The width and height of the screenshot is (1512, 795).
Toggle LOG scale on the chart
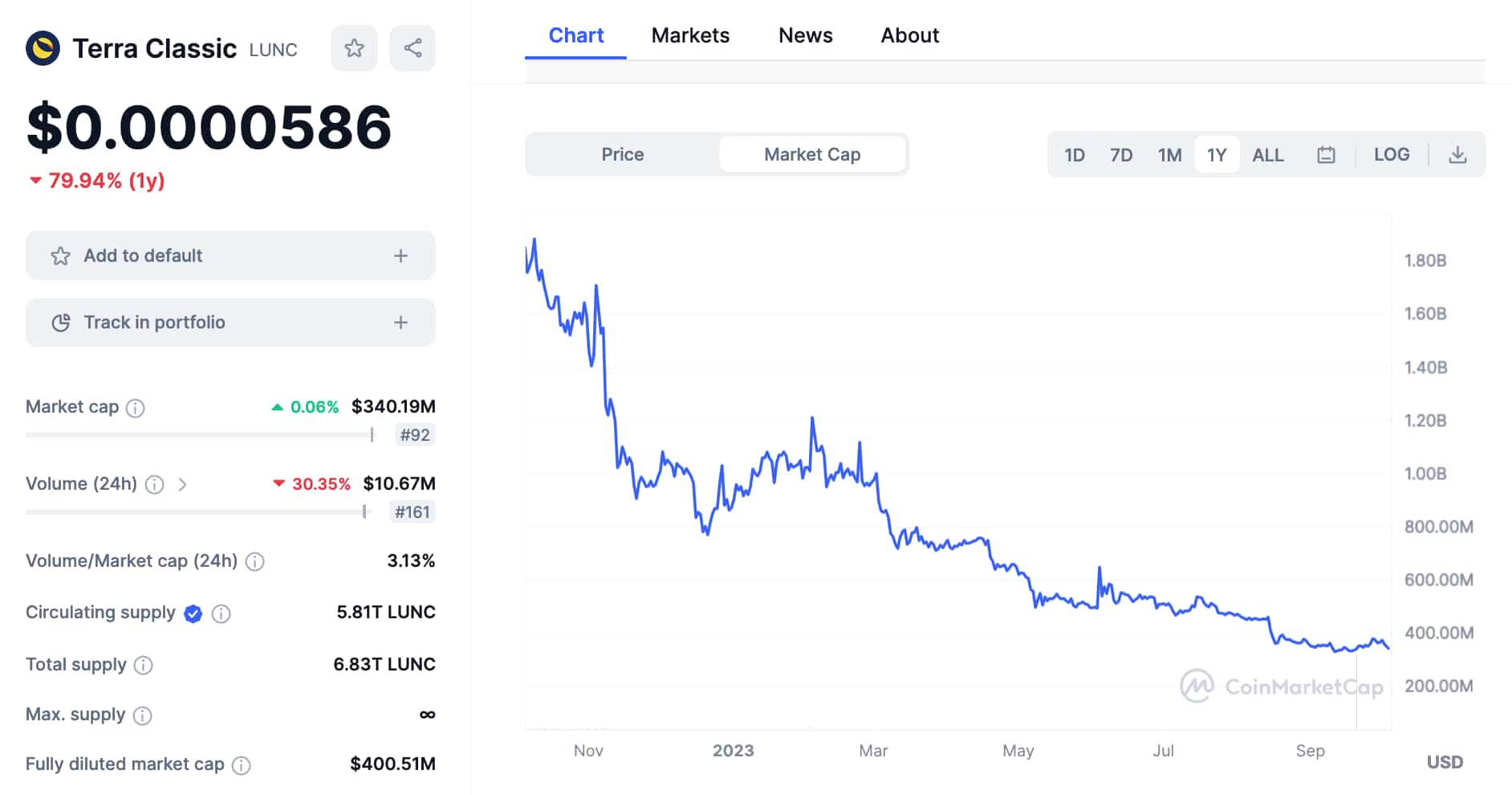tap(1391, 154)
